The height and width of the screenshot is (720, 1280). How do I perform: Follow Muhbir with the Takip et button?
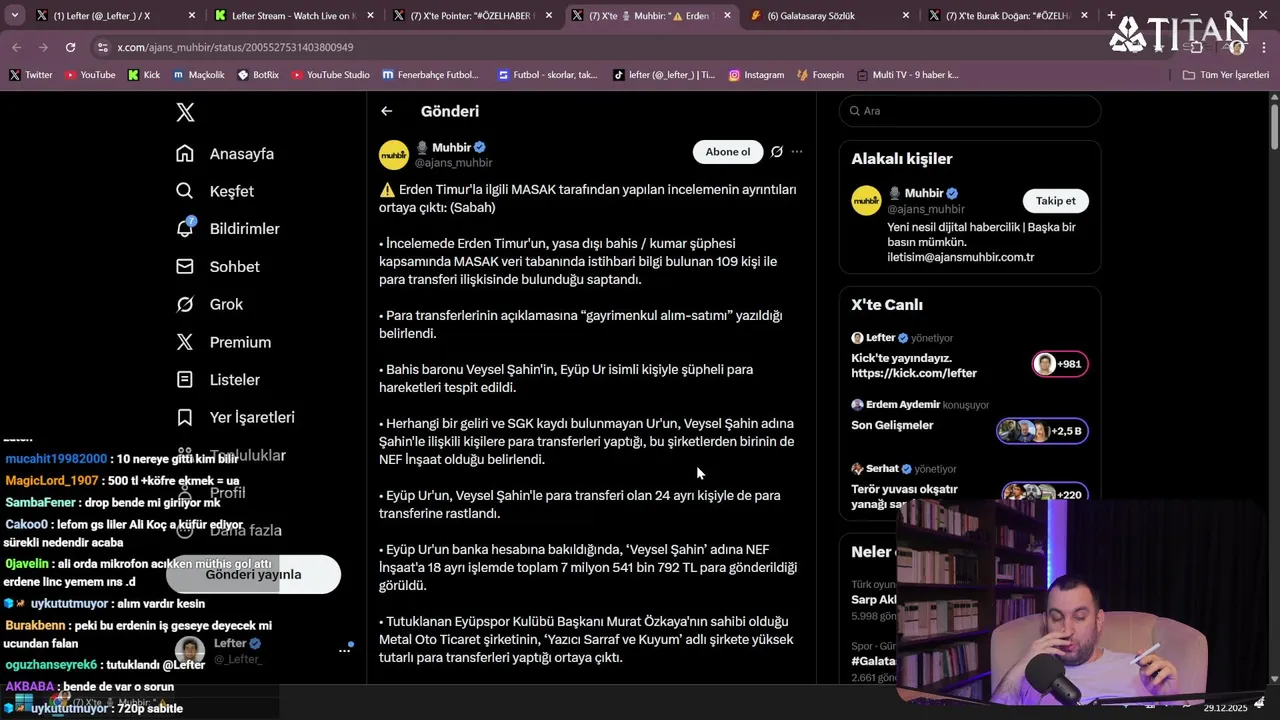pos(1055,201)
